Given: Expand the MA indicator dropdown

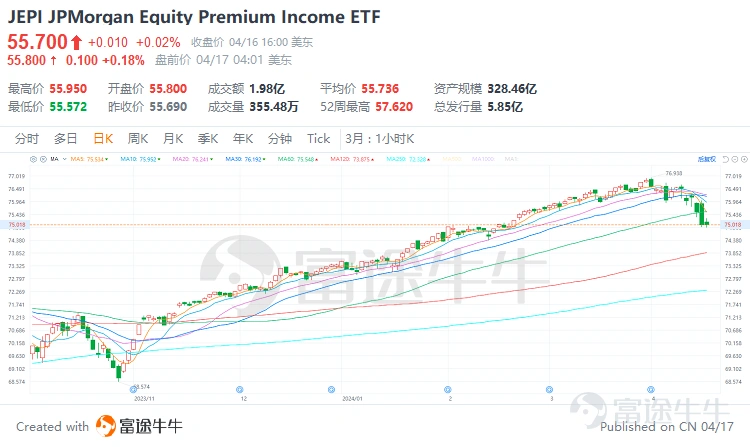Looking at the screenshot, I should [64, 159].
